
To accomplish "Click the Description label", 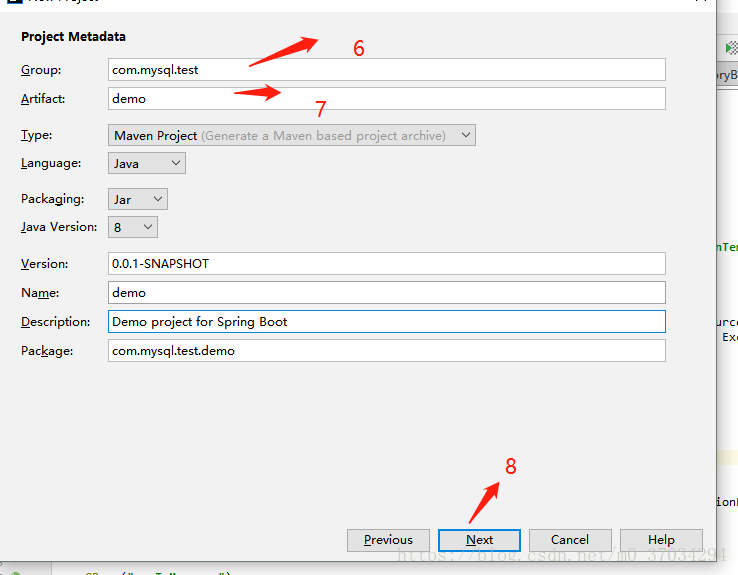I will 56,322.
